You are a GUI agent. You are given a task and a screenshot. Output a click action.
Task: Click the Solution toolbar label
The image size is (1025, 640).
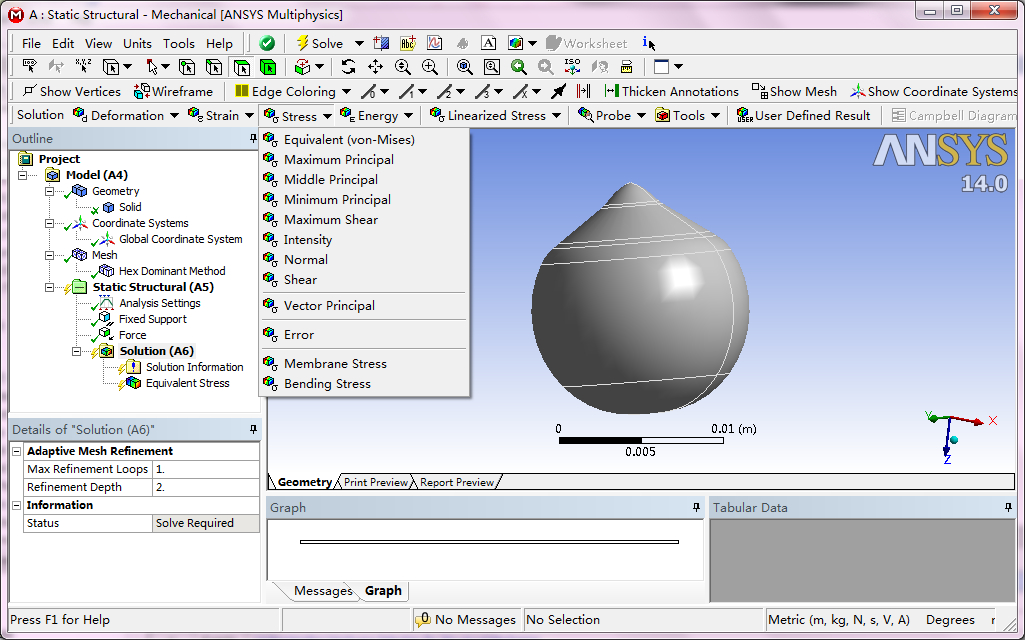click(41, 115)
